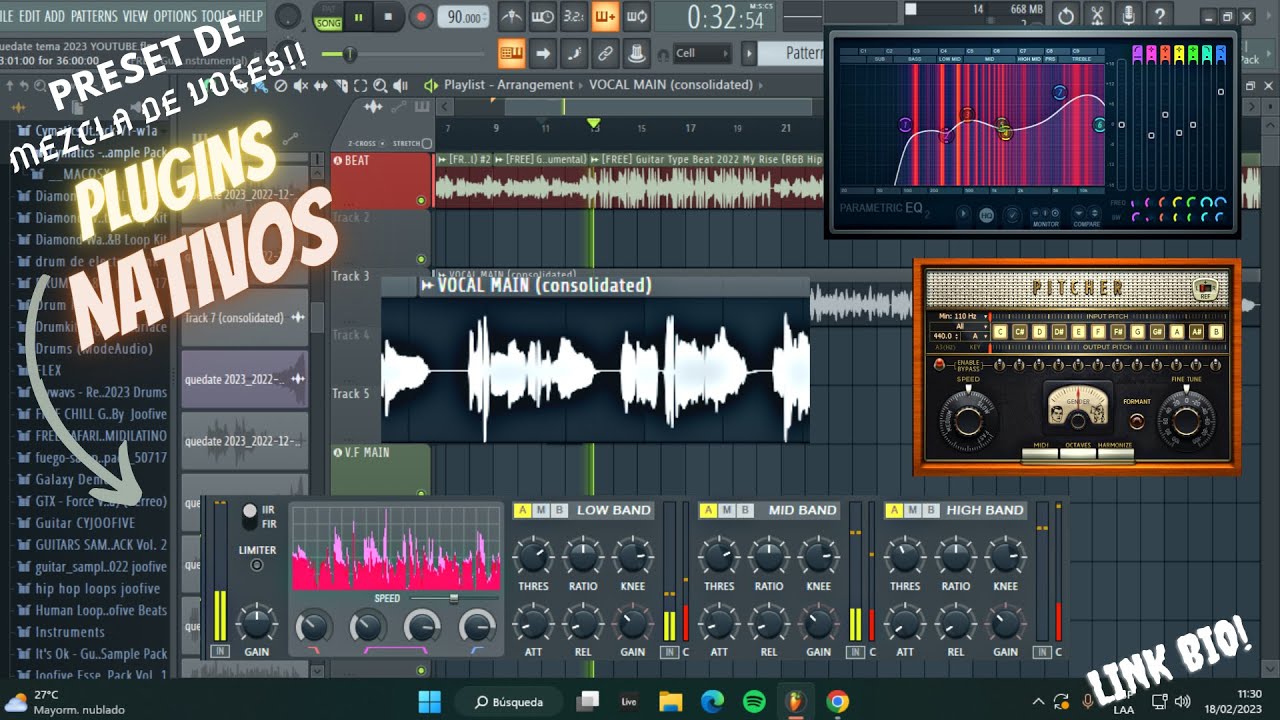Open the undo history icon
The width and height of the screenshot is (1280, 720).
[1066, 15]
